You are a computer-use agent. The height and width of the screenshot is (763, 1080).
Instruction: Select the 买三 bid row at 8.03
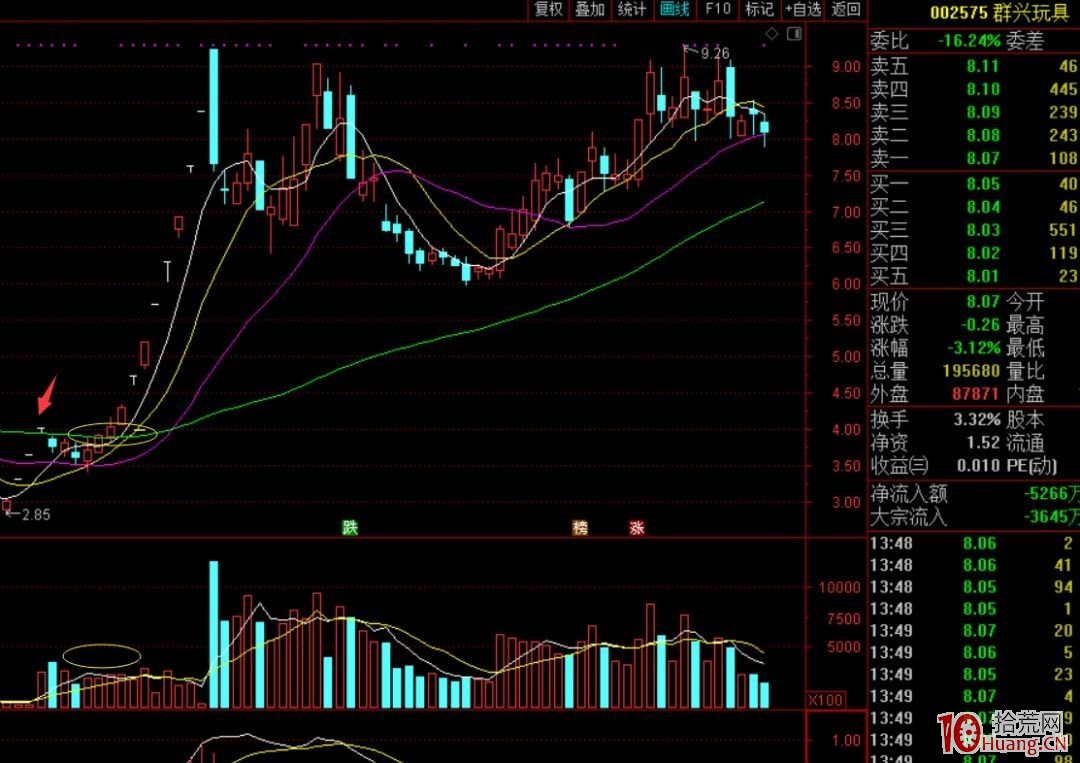973,230
